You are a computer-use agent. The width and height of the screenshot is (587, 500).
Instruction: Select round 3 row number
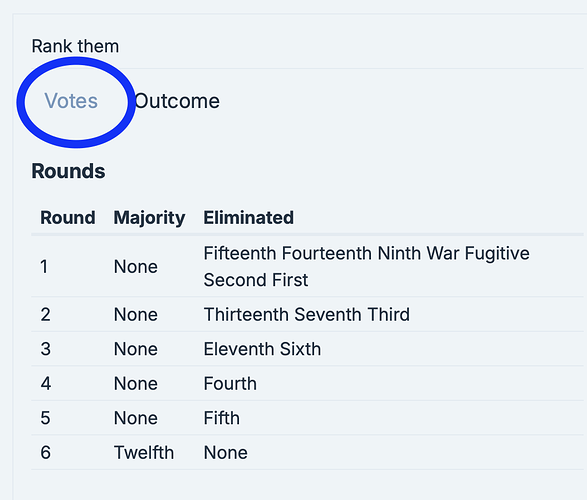[45, 349]
